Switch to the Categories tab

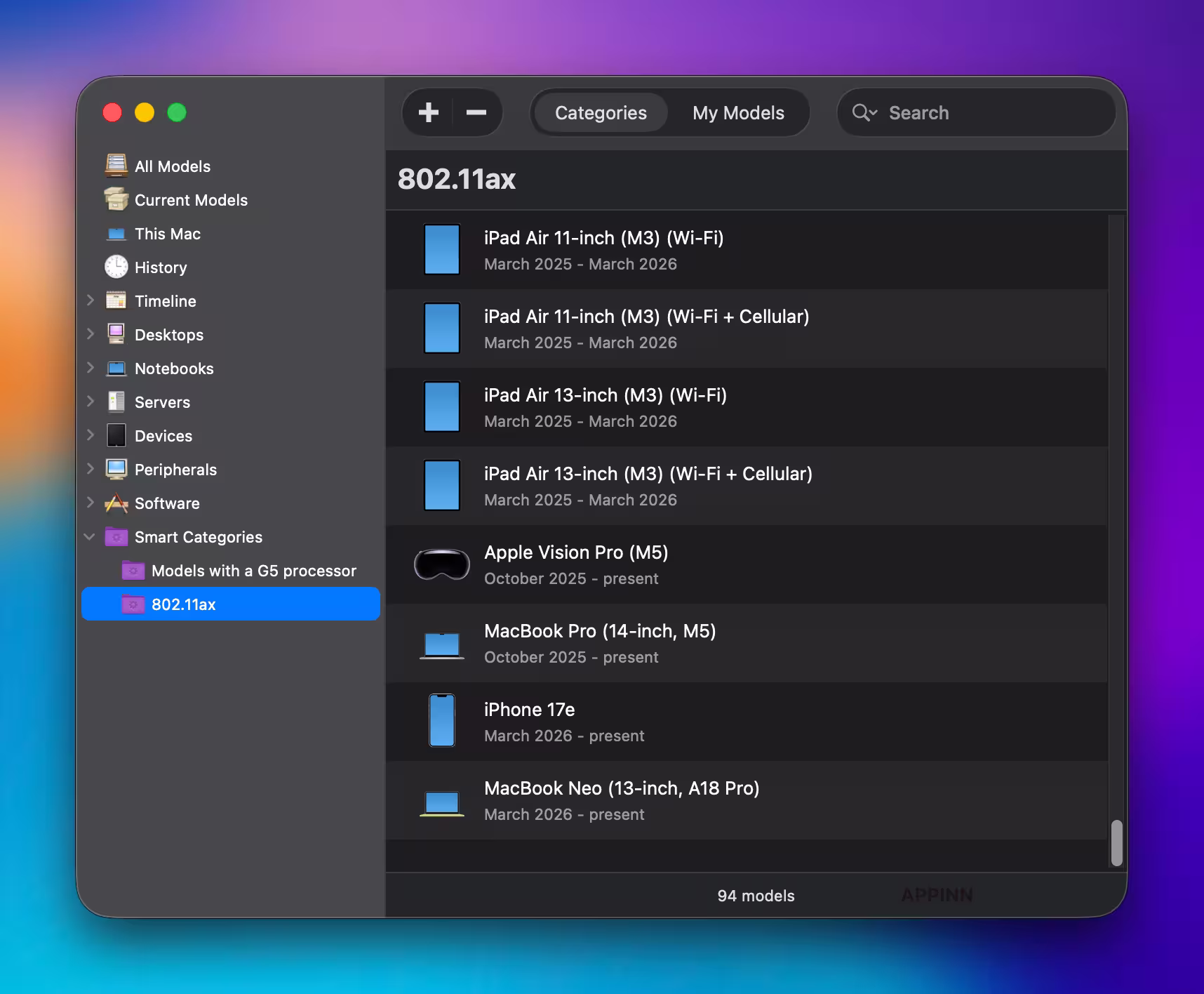click(x=601, y=113)
